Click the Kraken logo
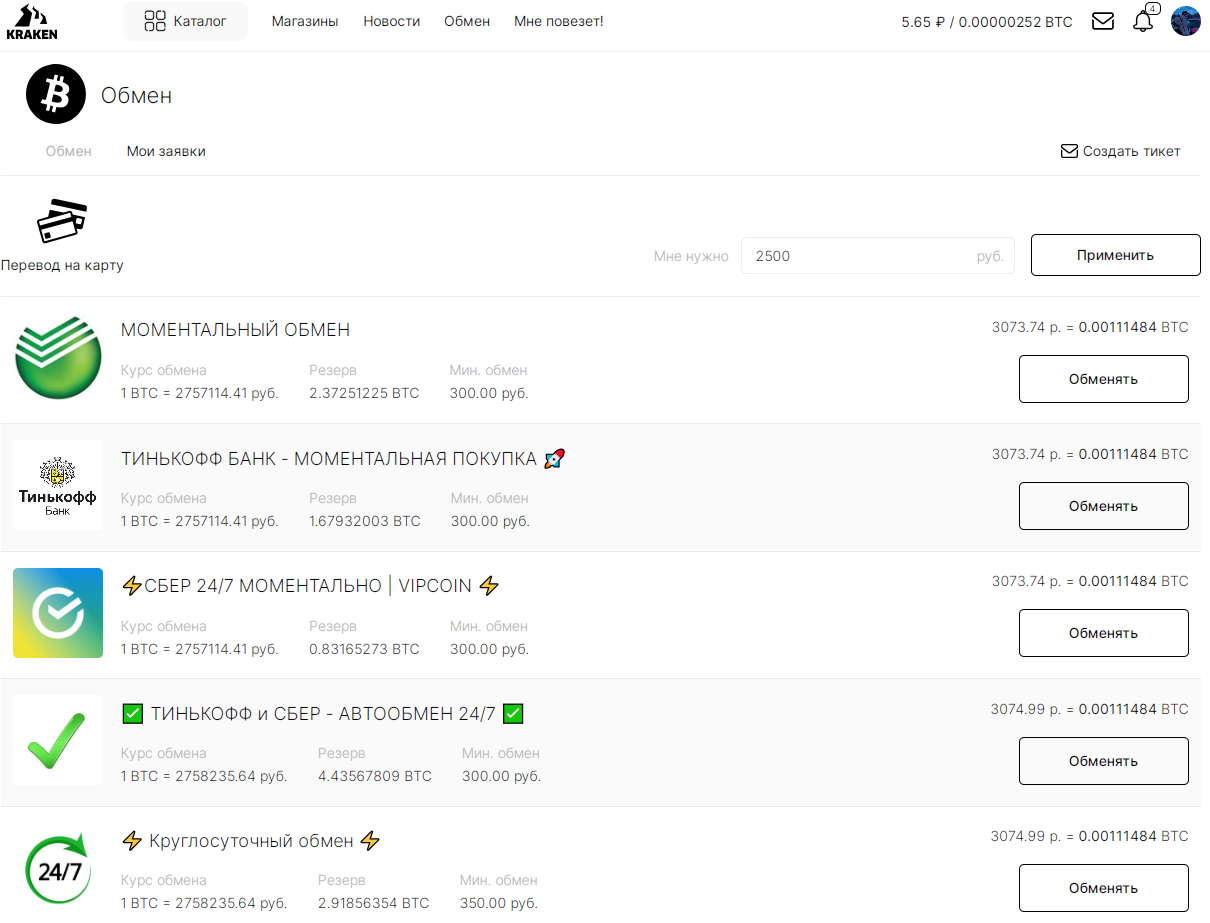 pos(32,21)
